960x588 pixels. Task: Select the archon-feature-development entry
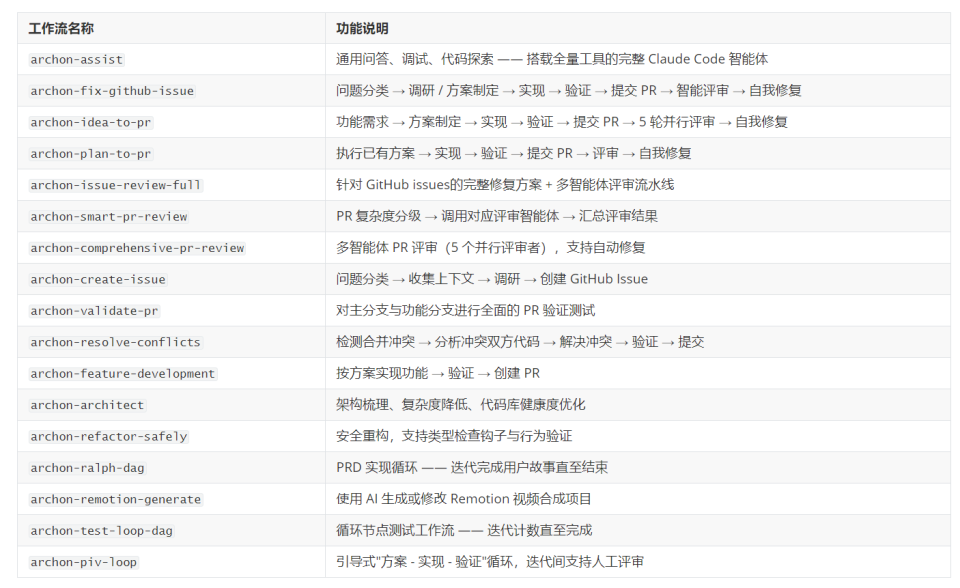(x=122, y=374)
